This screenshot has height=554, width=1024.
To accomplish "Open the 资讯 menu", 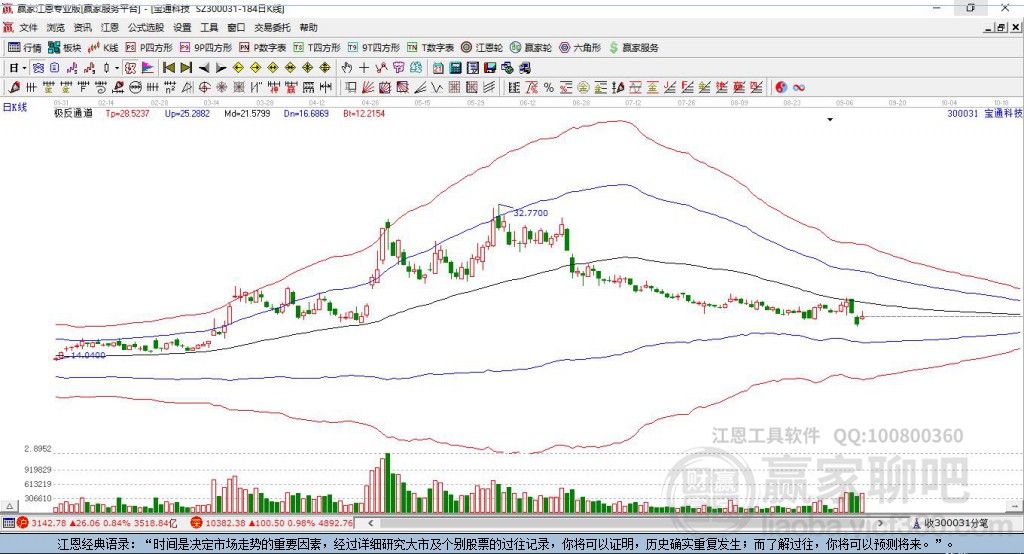I will click(82, 27).
